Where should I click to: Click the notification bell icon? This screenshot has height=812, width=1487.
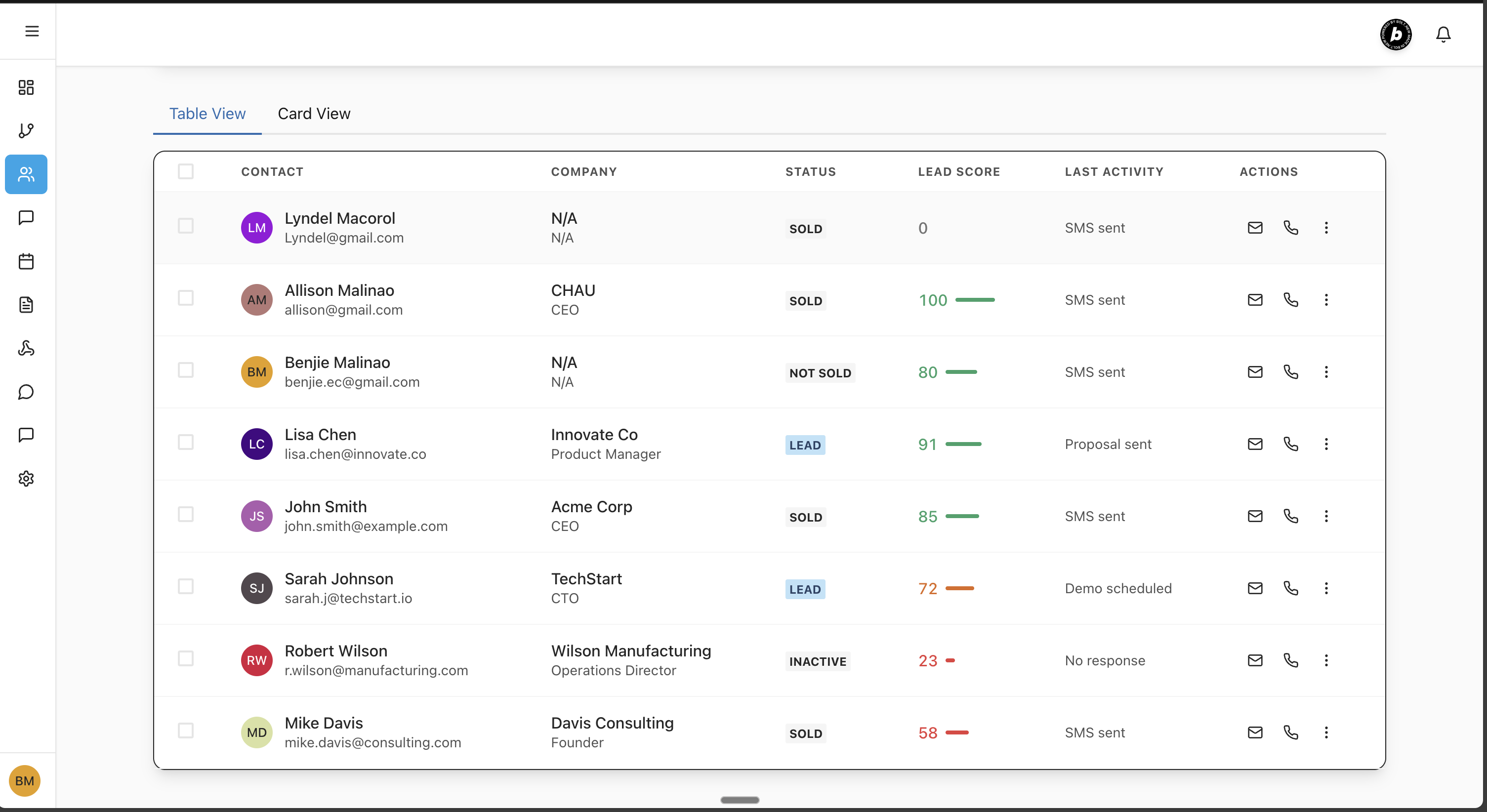pyautogui.click(x=1443, y=35)
